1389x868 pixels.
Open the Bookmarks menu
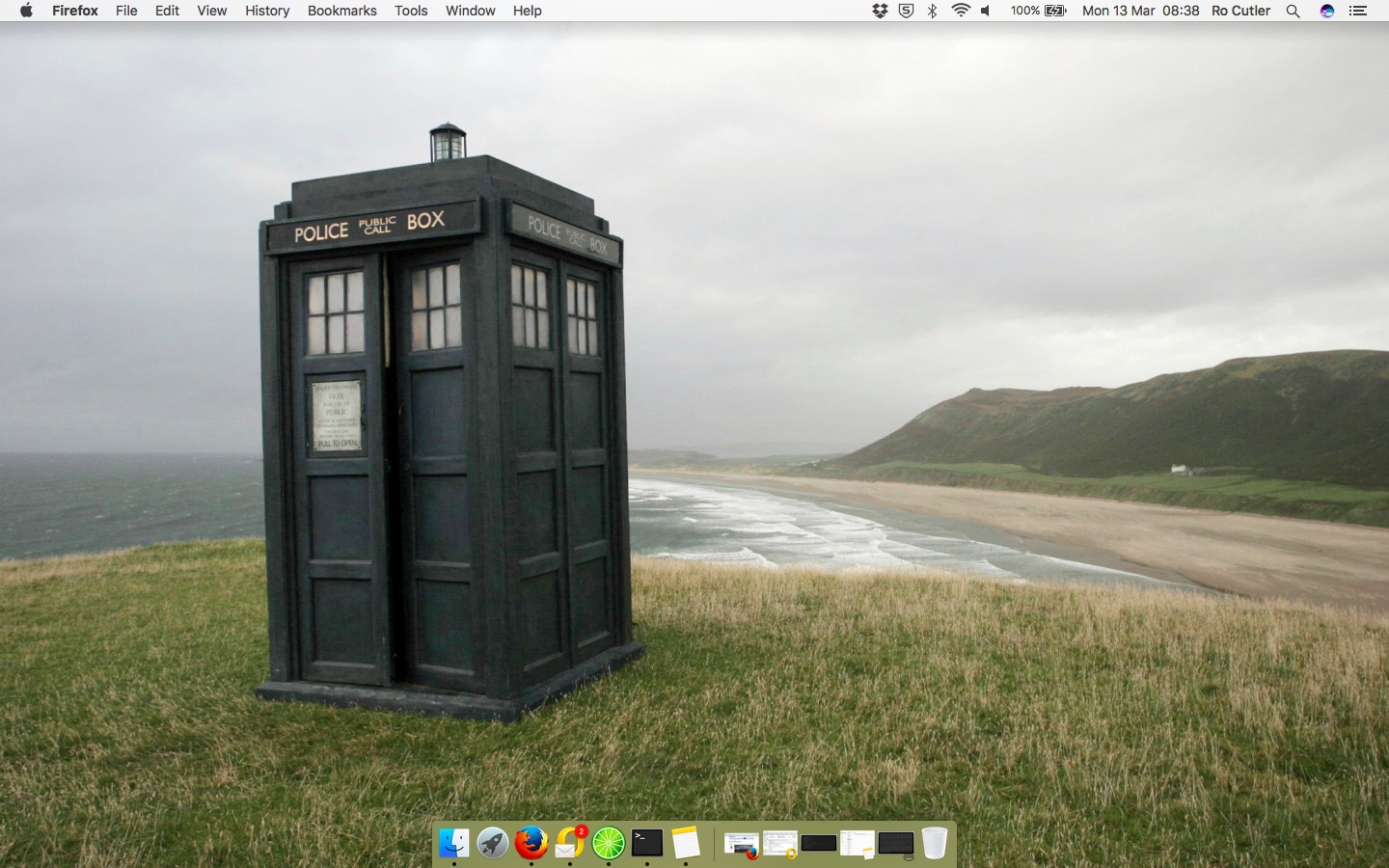[x=342, y=11]
